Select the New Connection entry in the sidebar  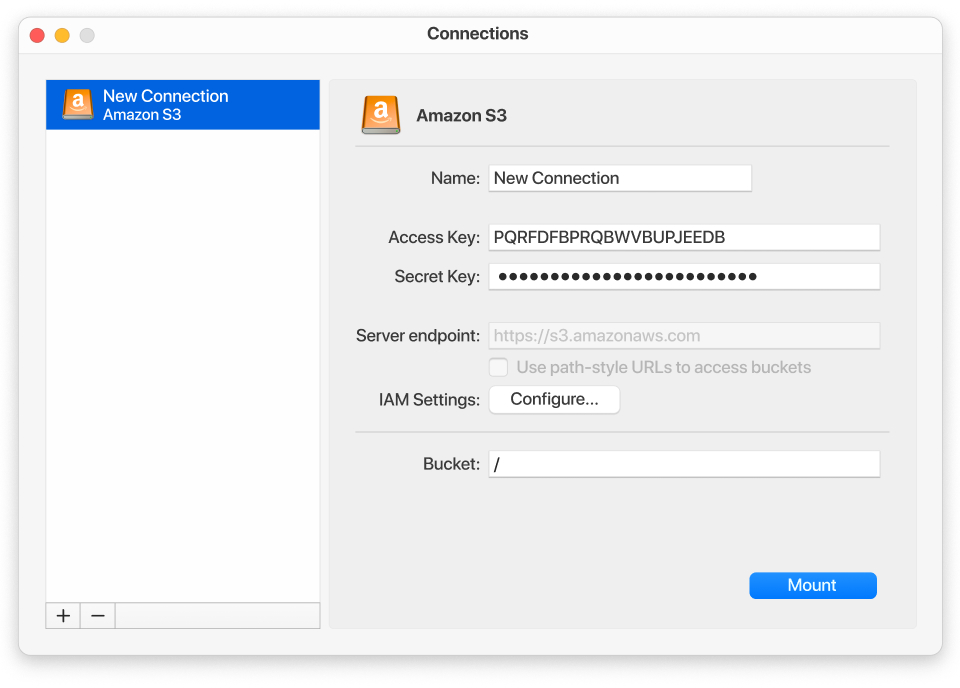[183, 105]
